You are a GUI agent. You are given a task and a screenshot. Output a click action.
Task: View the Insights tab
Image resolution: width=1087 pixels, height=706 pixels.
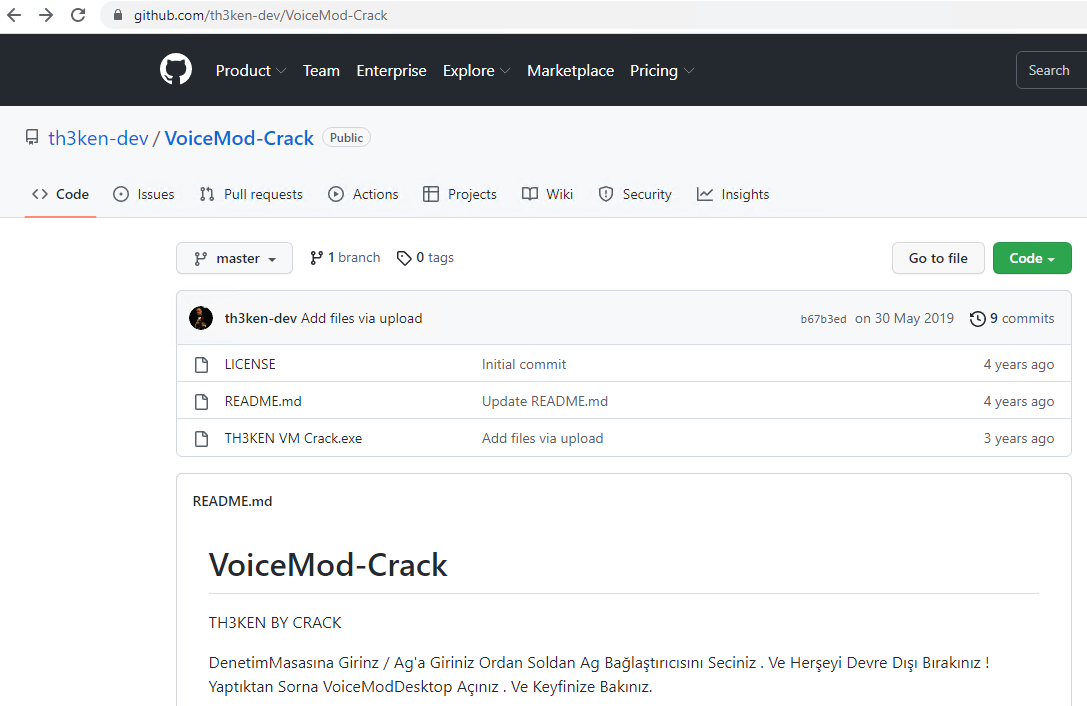pos(733,194)
